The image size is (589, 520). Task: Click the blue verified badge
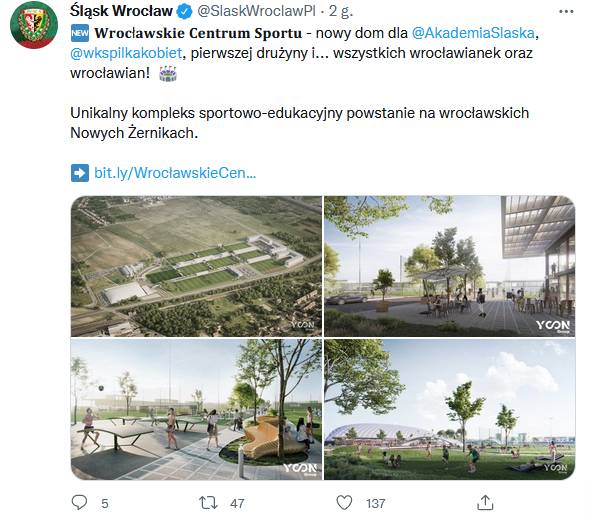point(184,12)
